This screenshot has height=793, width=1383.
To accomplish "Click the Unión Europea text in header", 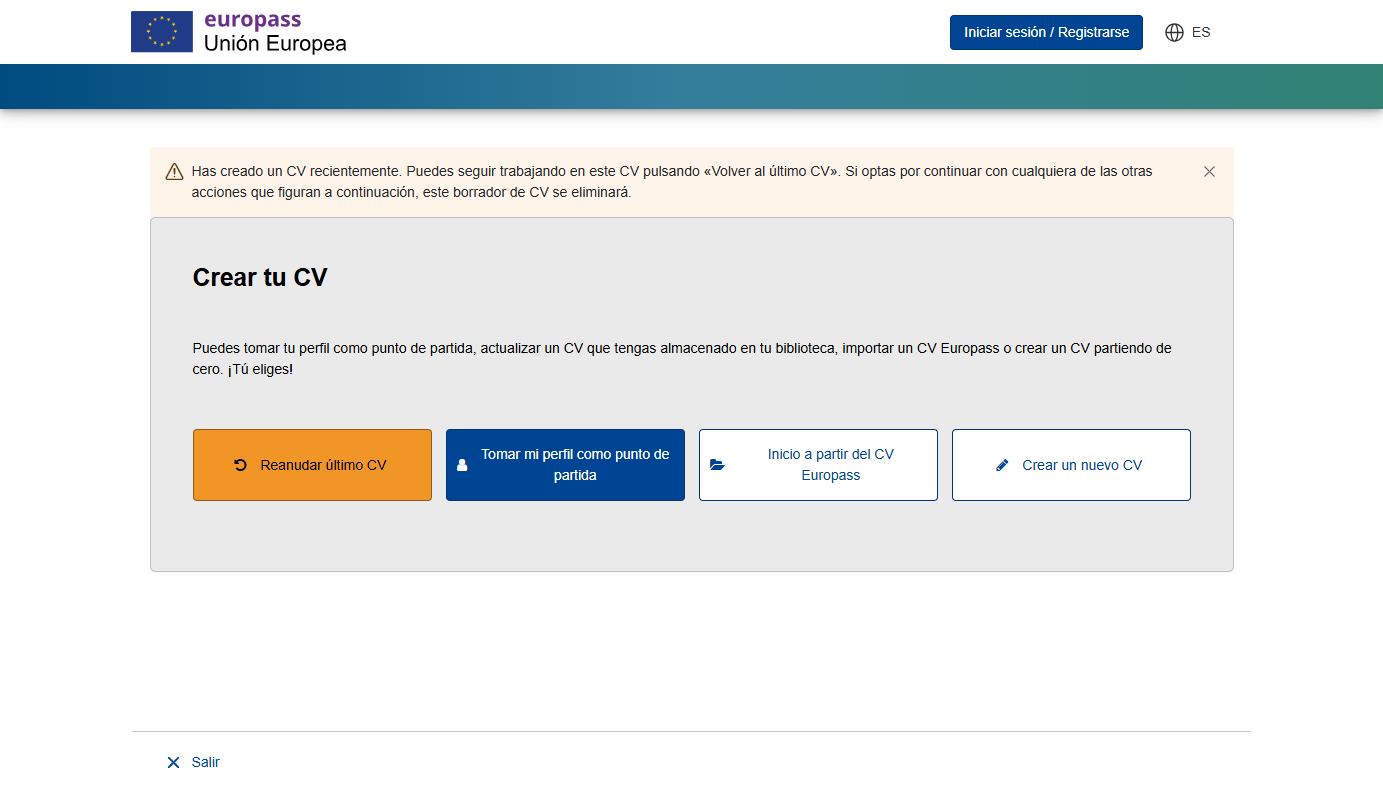I will tap(275, 43).
